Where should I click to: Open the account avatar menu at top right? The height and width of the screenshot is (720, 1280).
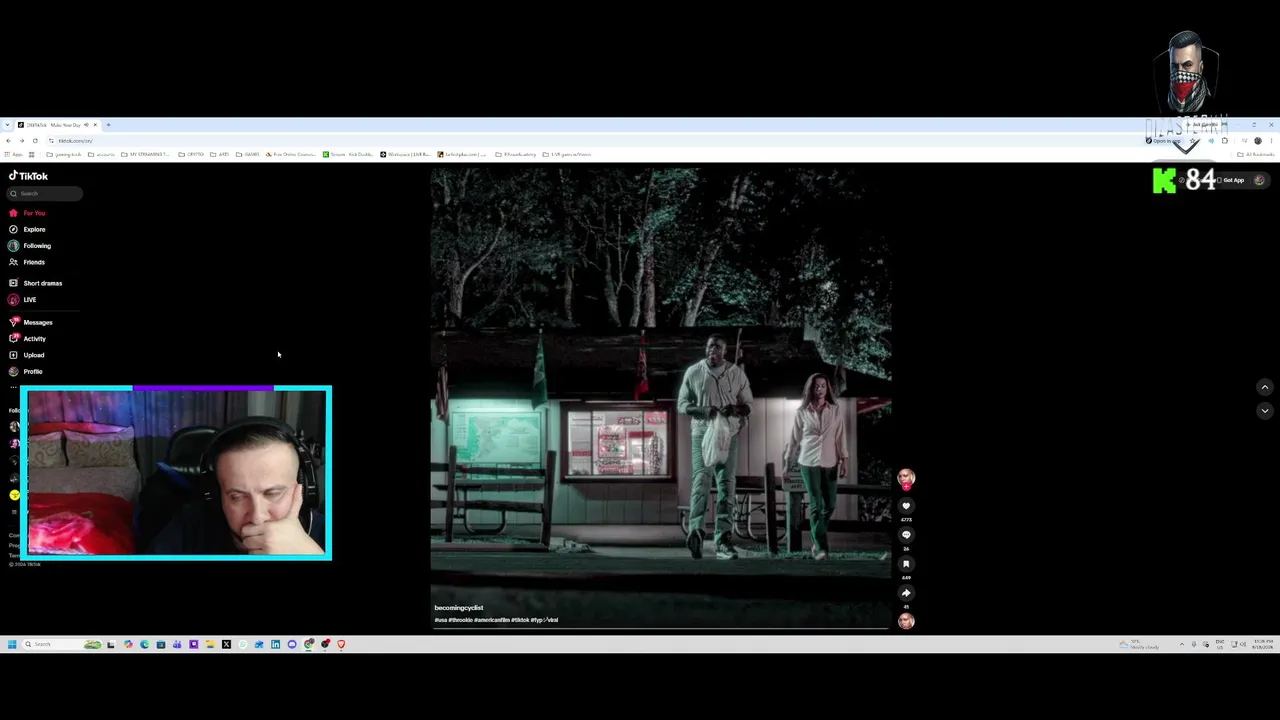tap(1259, 180)
